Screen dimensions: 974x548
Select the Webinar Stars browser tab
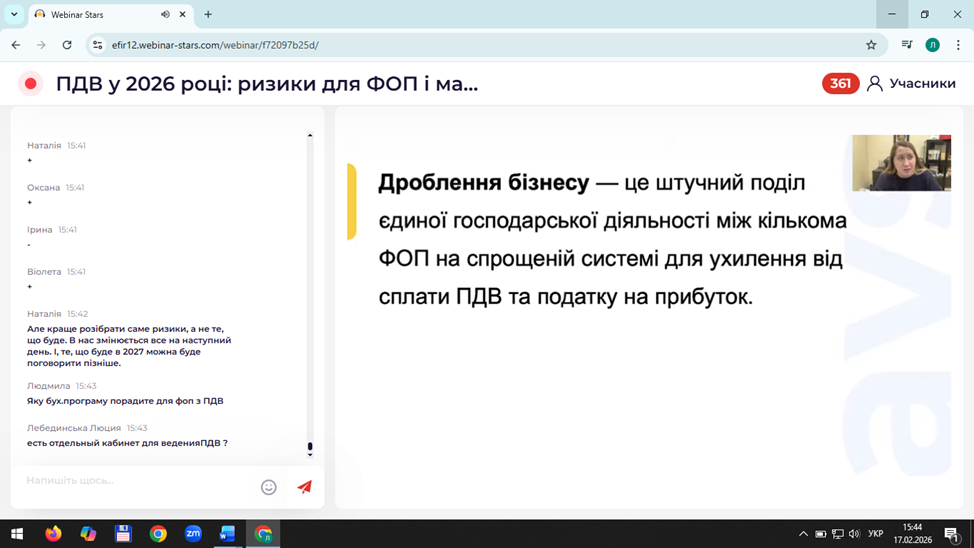point(95,15)
